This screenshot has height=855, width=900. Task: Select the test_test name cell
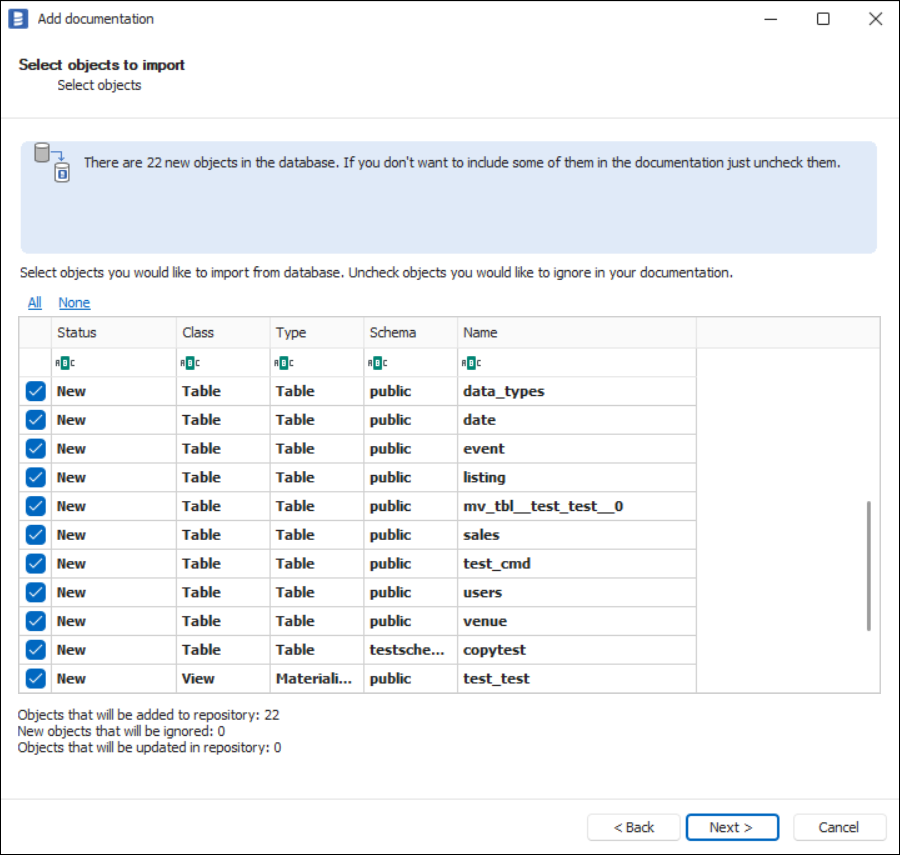577,678
